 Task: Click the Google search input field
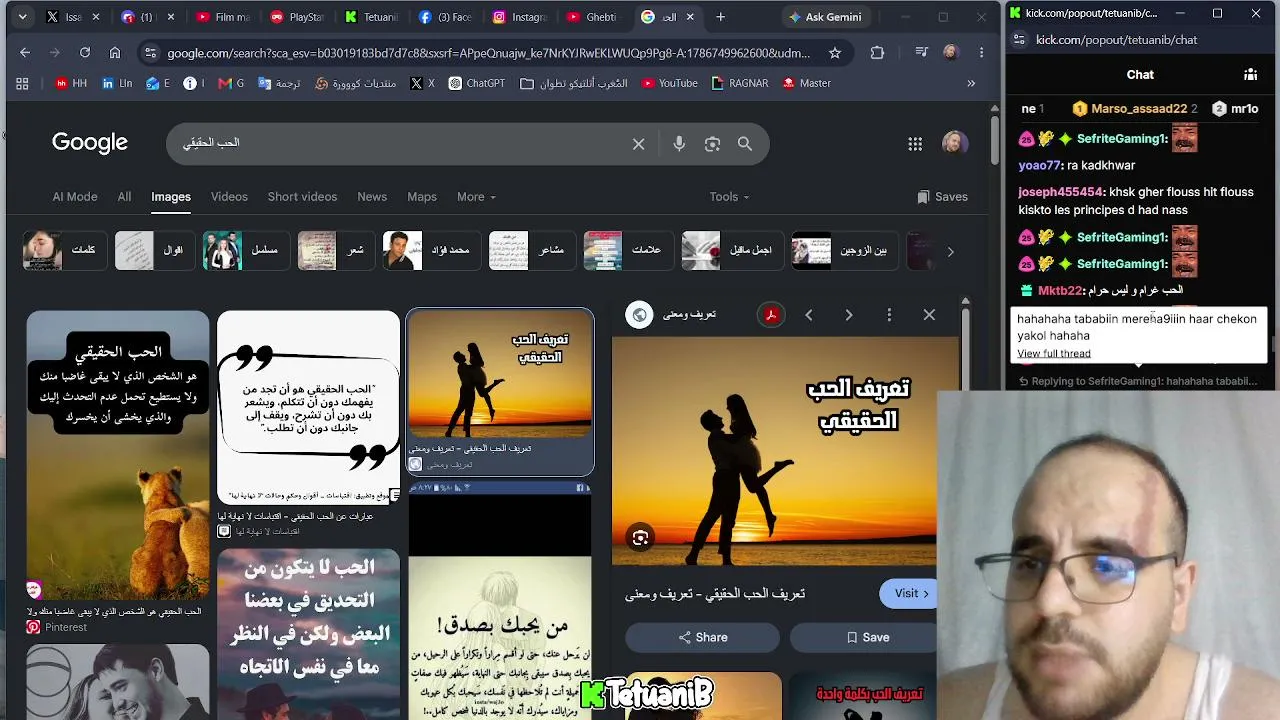[x=400, y=144]
